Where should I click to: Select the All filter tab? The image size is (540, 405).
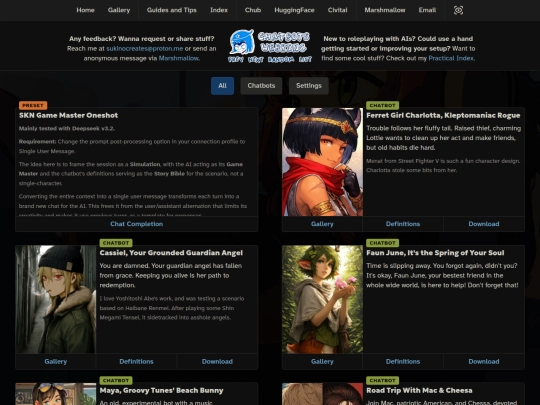coord(222,86)
